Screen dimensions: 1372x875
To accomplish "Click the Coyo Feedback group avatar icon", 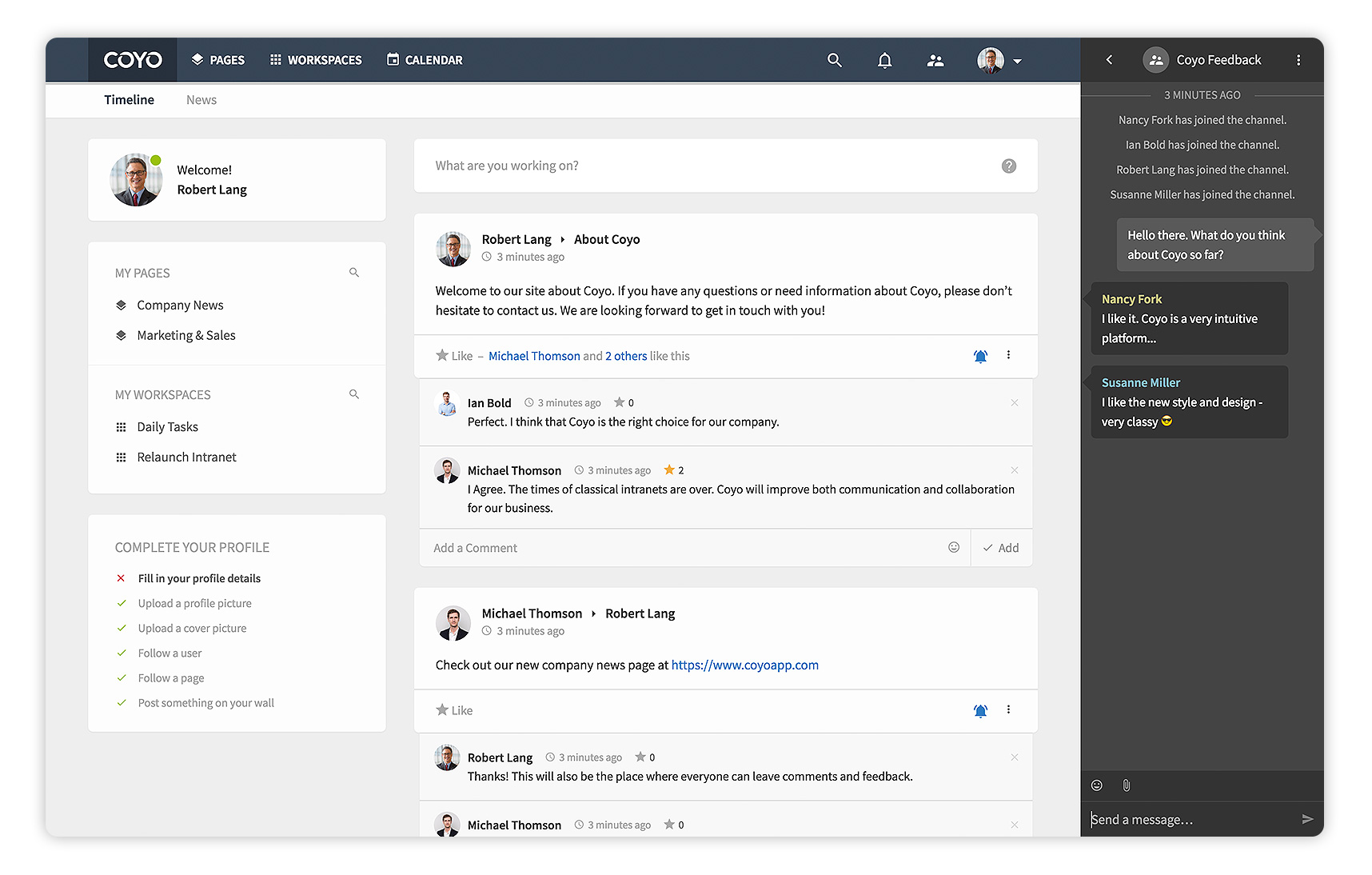I will [x=1155, y=60].
